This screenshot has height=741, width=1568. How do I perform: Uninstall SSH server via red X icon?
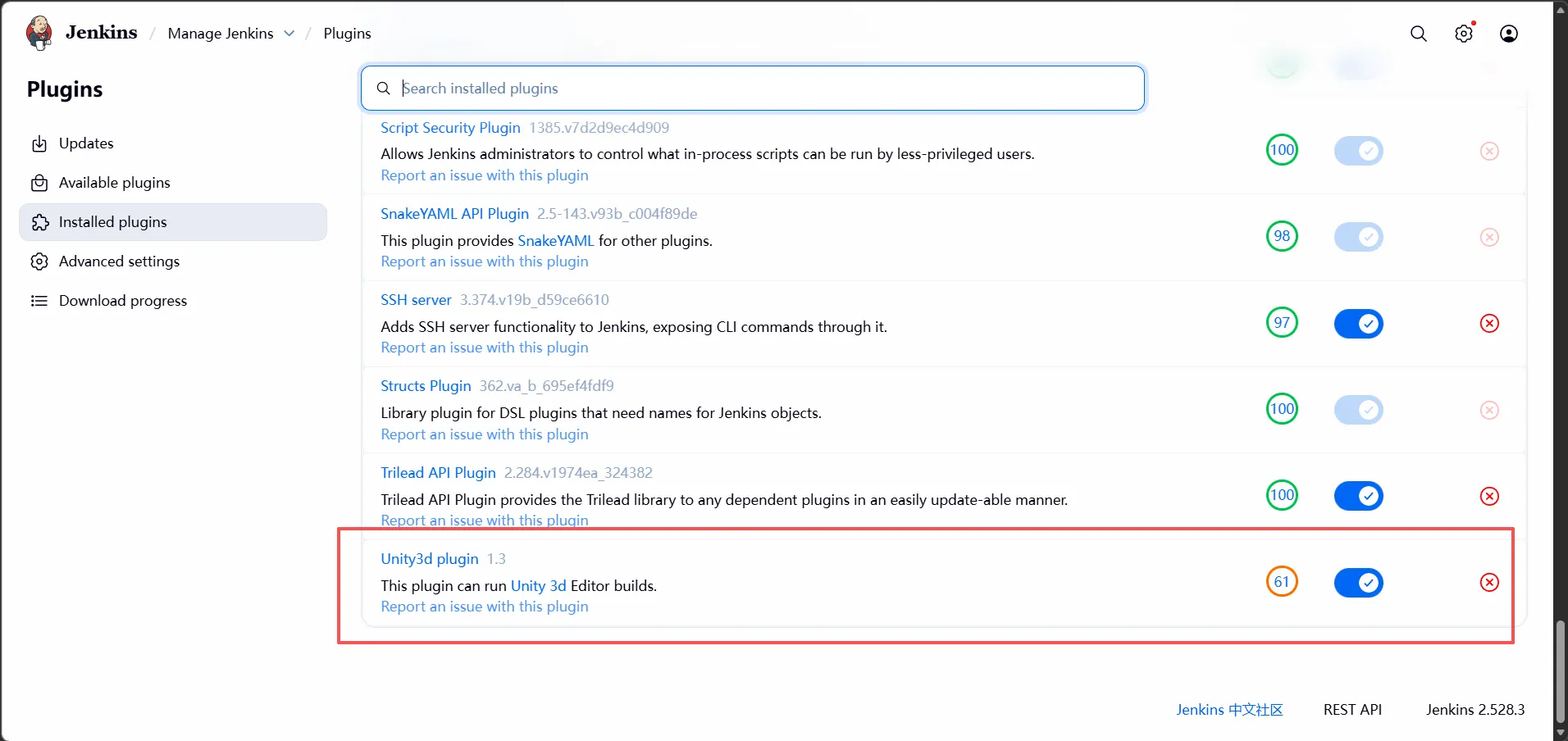coord(1489,323)
